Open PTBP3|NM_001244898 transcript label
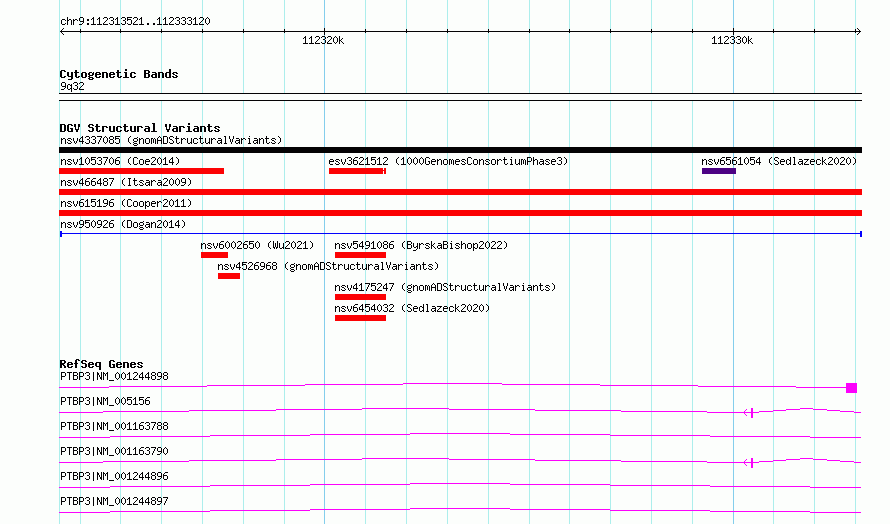This screenshot has height=524, width=890. pos(114,376)
